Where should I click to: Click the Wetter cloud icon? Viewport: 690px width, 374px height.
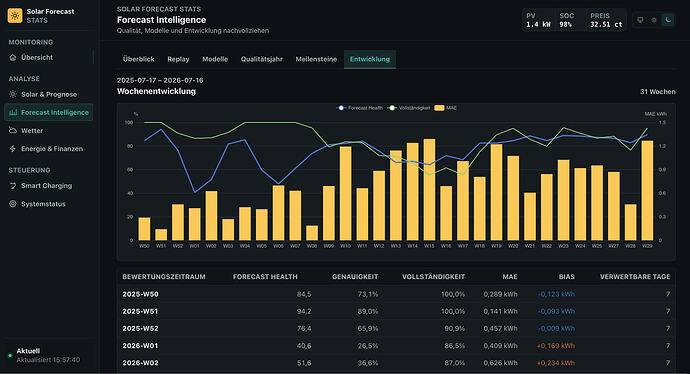[13, 130]
